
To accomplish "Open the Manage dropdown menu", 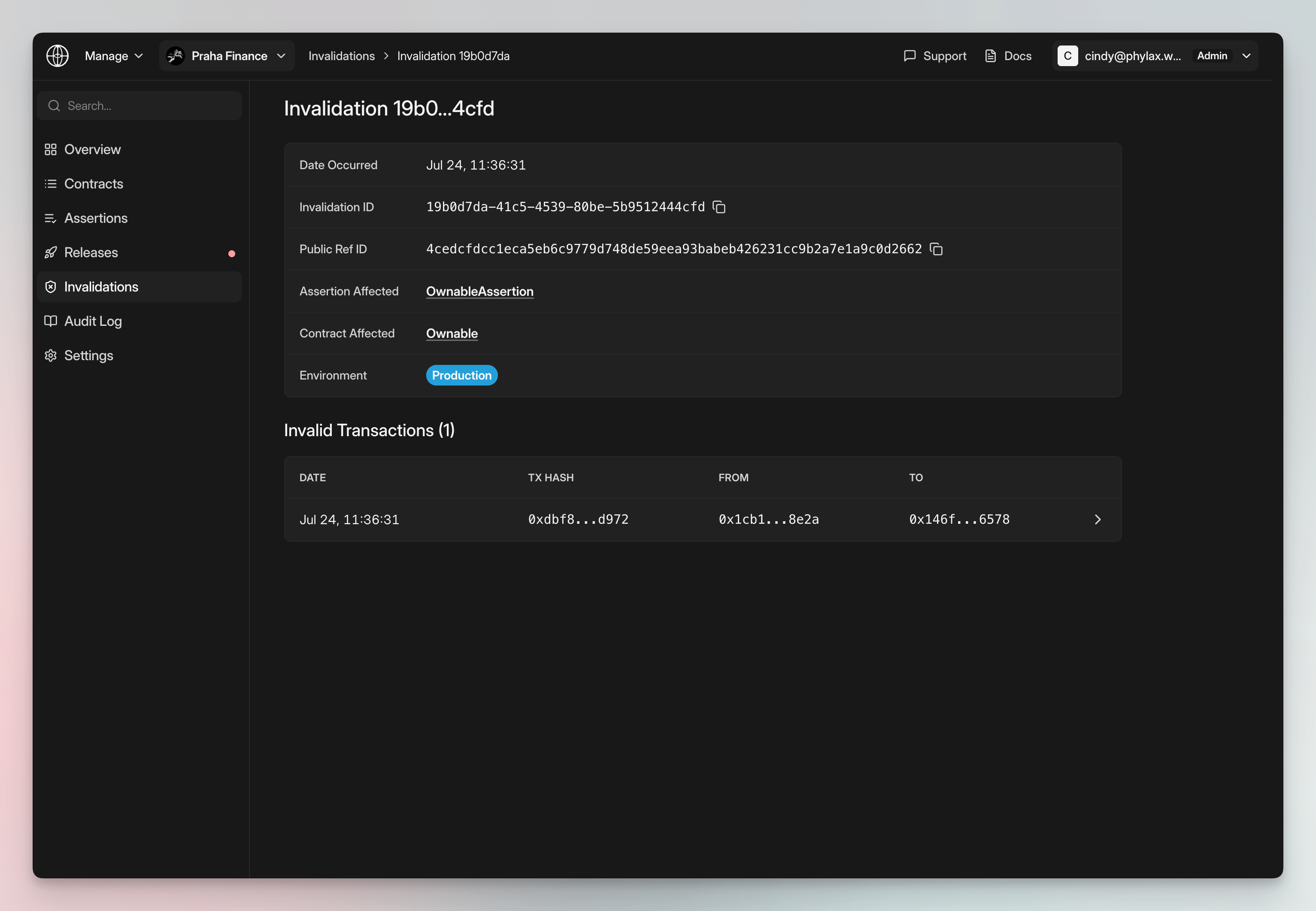I will tap(114, 56).
